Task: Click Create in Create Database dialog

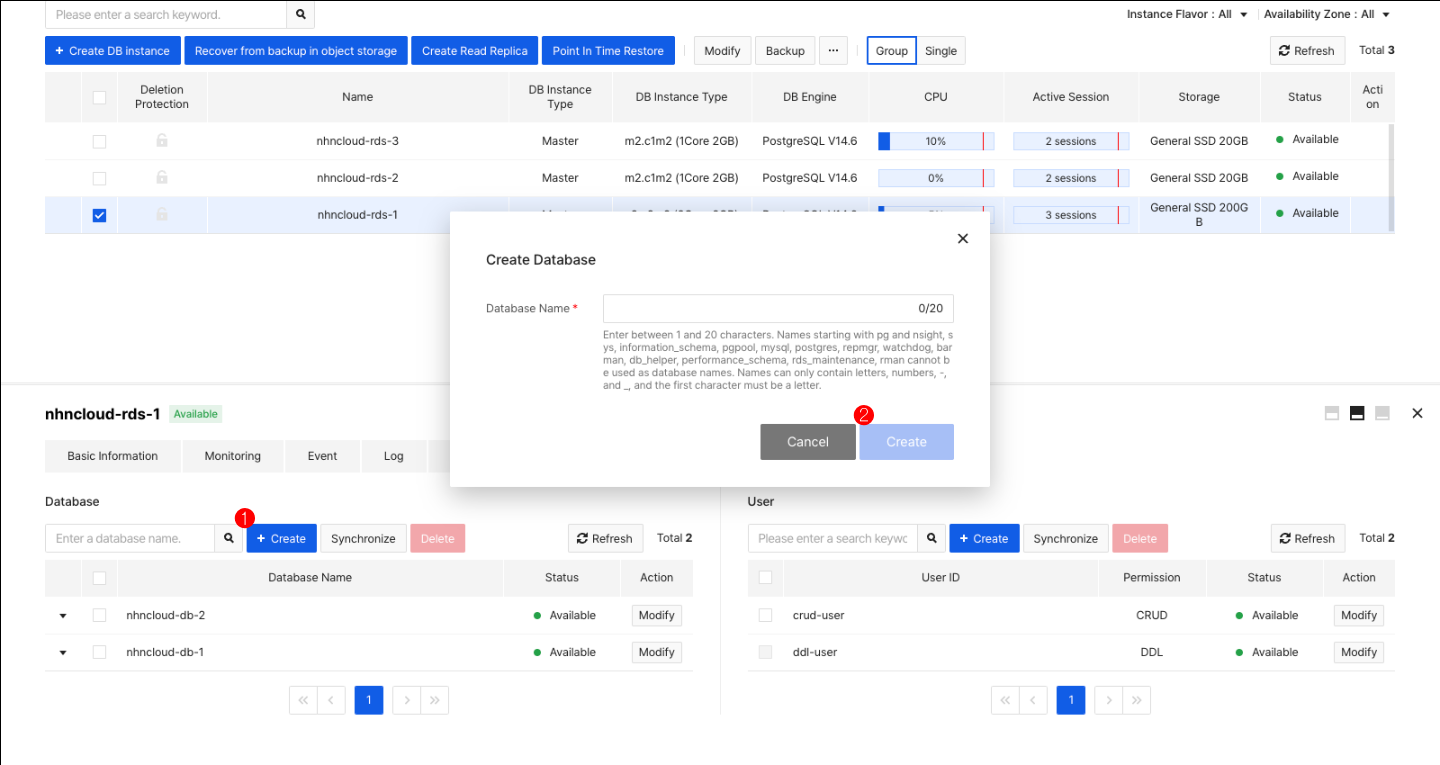Action: (x=906, y=442)
